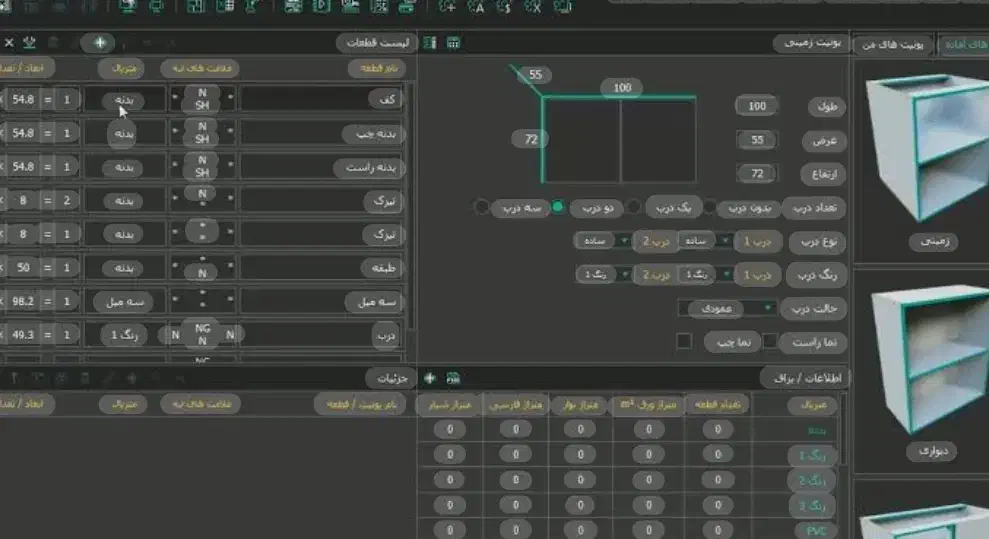The width and height of the screenshot is (989, 539).
Task: Click the column layout icon beside لیست قطعات
Action: (x=431, y=43)
